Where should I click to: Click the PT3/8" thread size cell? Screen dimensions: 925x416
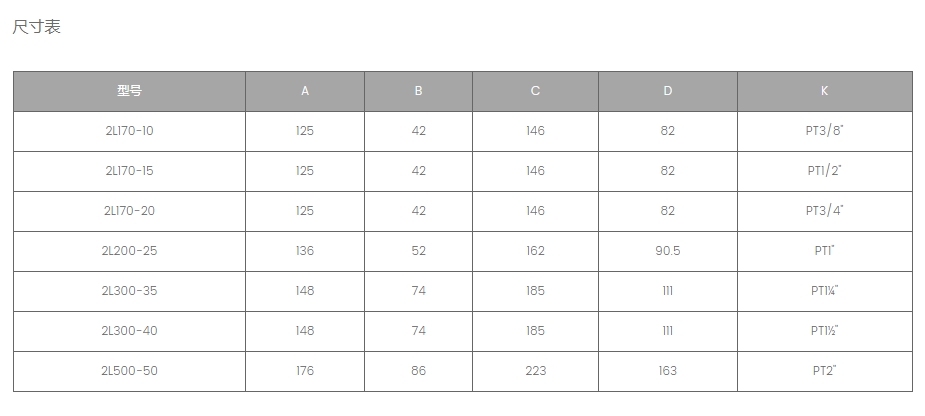tap(825, 131)
